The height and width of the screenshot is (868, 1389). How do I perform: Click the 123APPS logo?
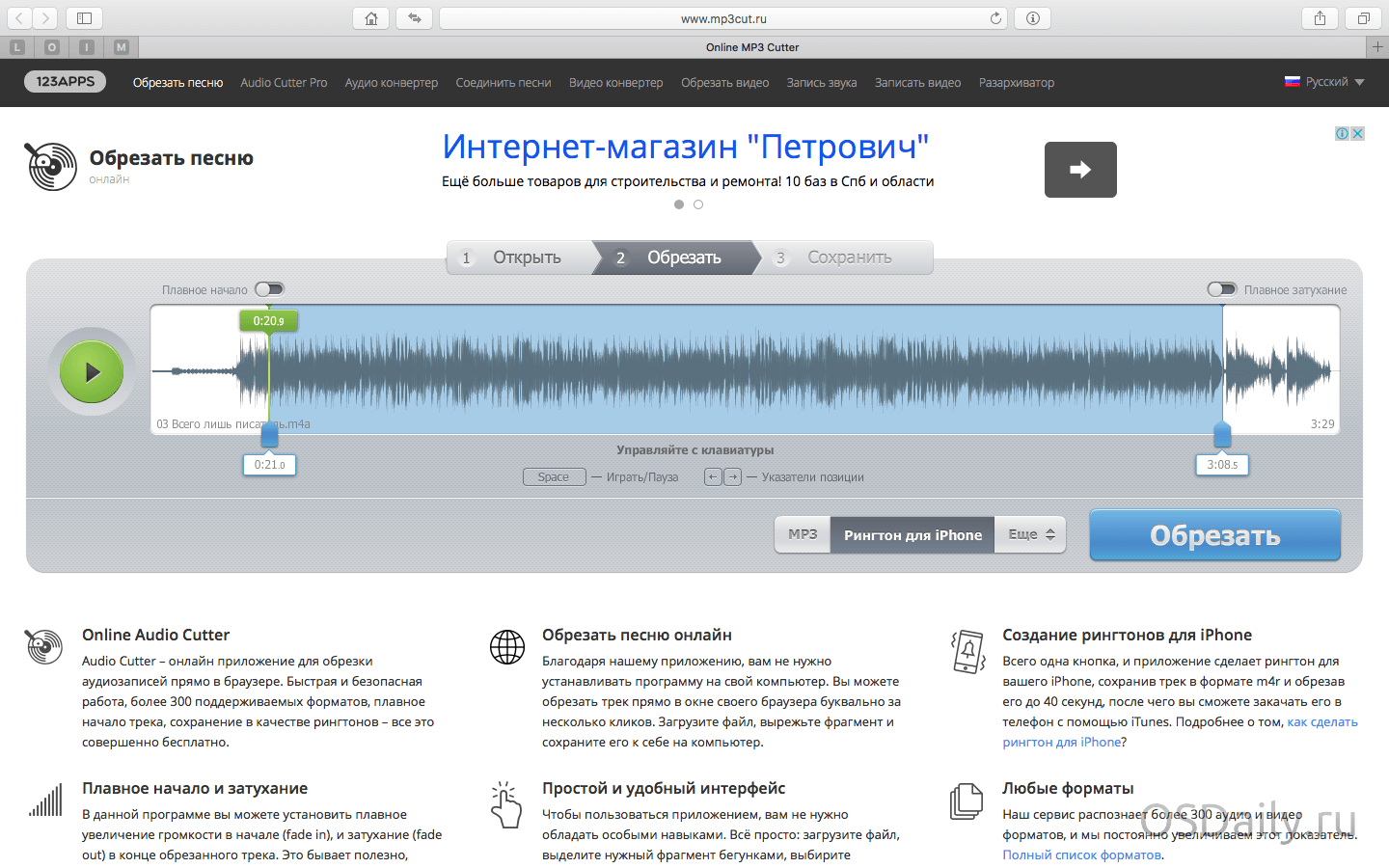pyautogui.click(x=65, y=82)
